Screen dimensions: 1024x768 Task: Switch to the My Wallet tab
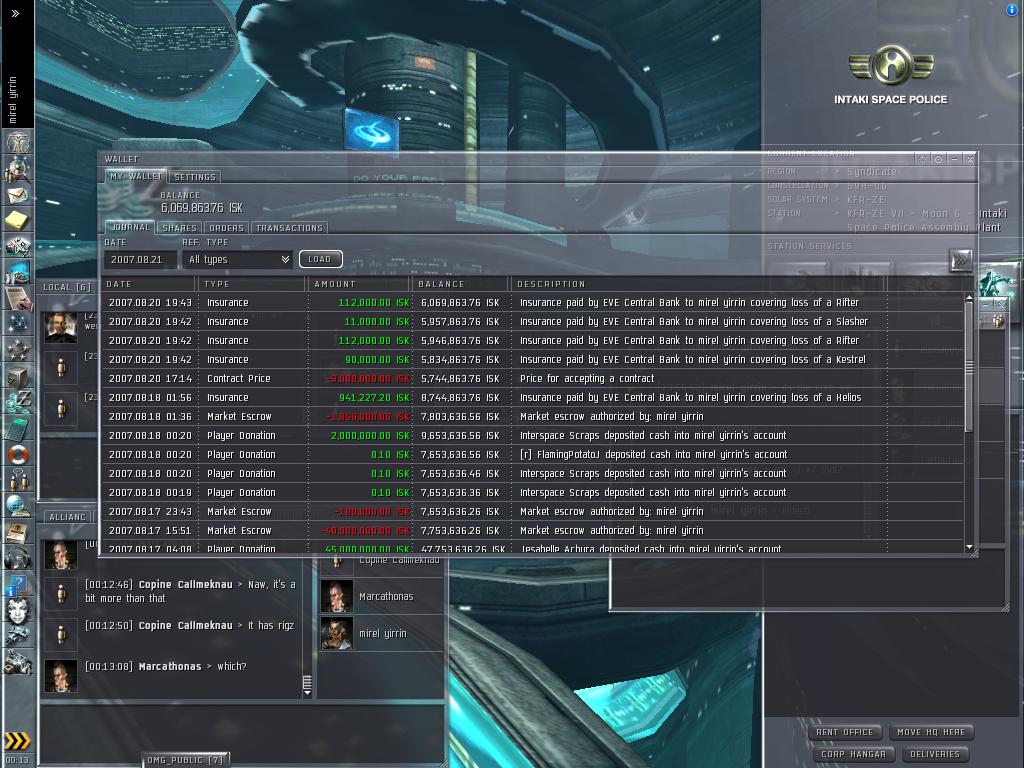(135, 176)
